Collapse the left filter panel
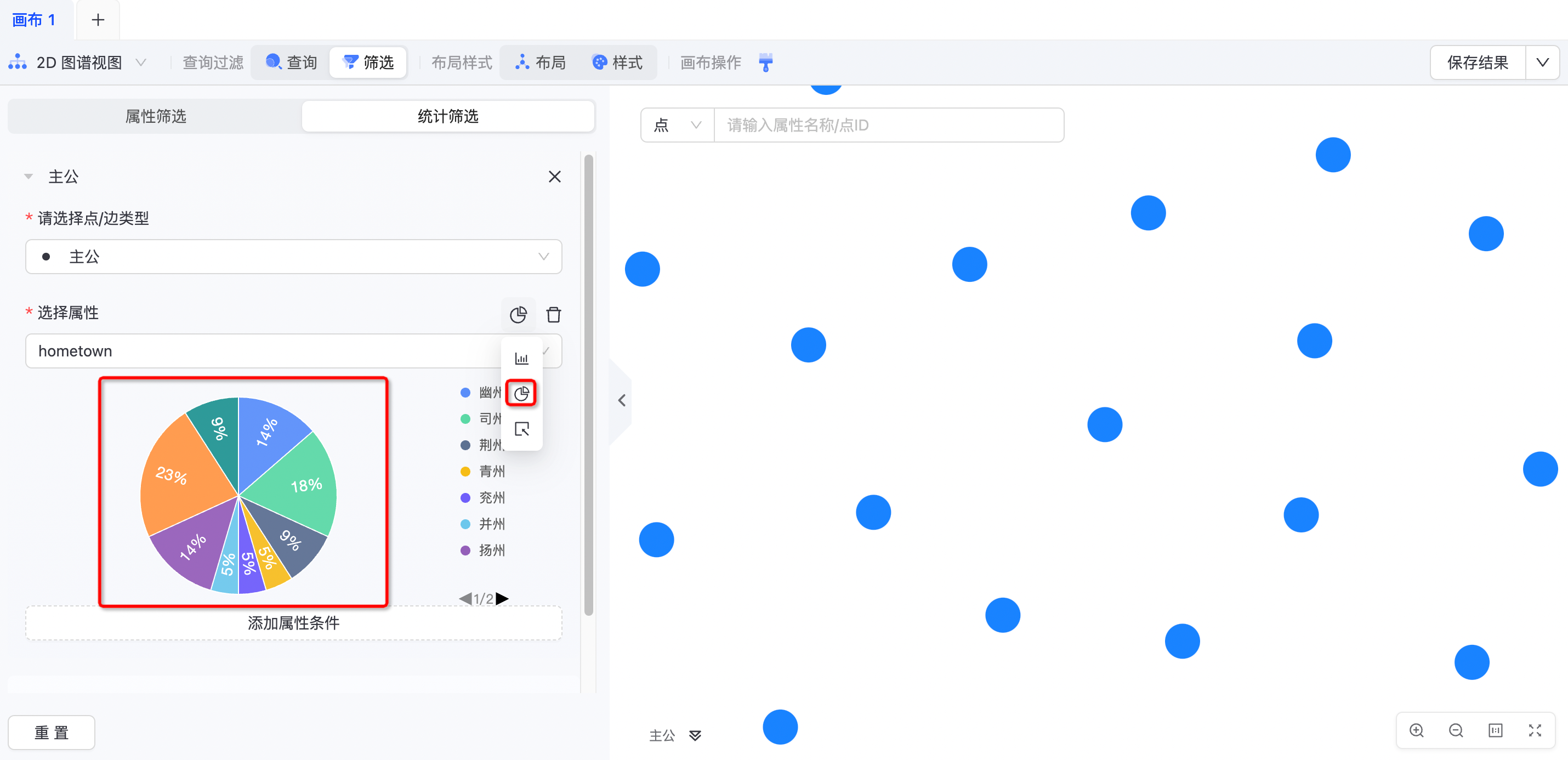Screen dimensions: 1568x760 pos(622,400)
